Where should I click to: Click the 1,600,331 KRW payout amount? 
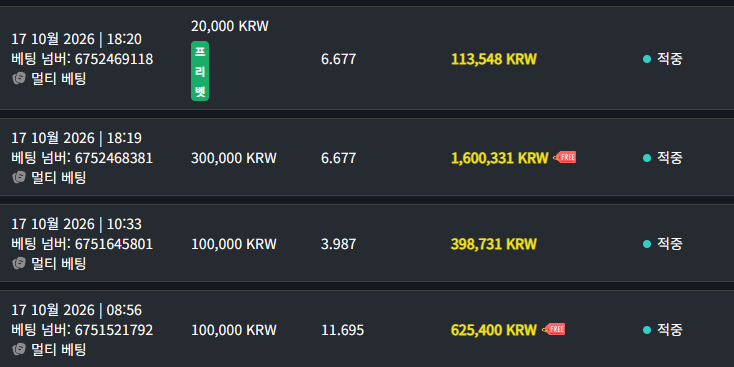tap(499, 158)
